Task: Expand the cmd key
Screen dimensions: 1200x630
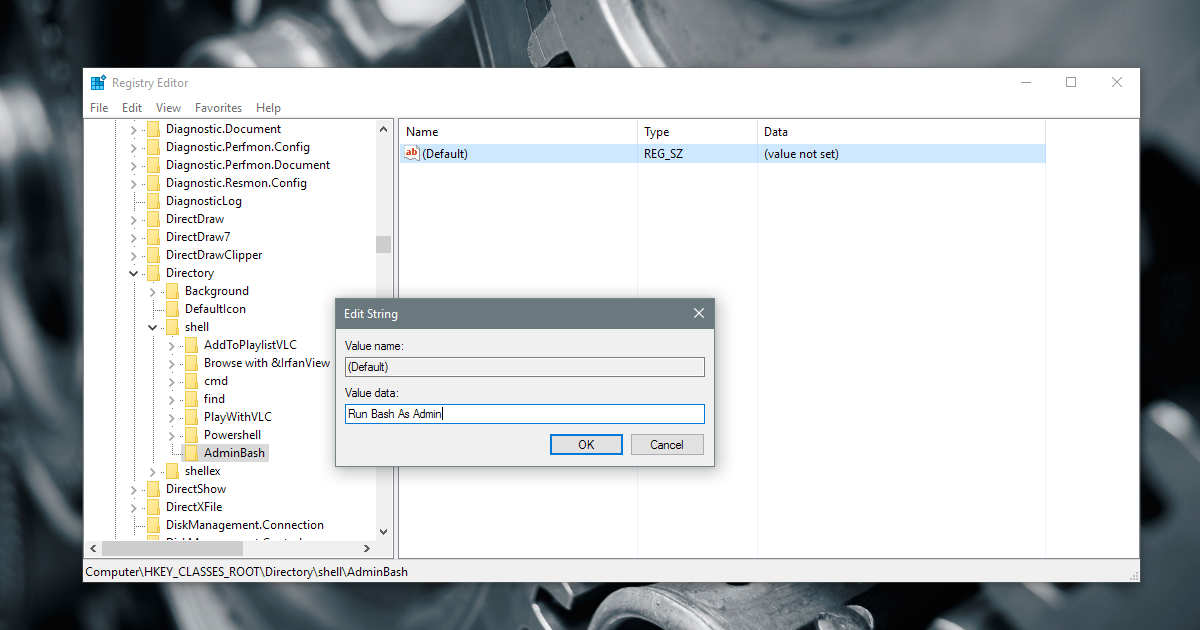Action: pyautogui.click(x=171, y=381)
